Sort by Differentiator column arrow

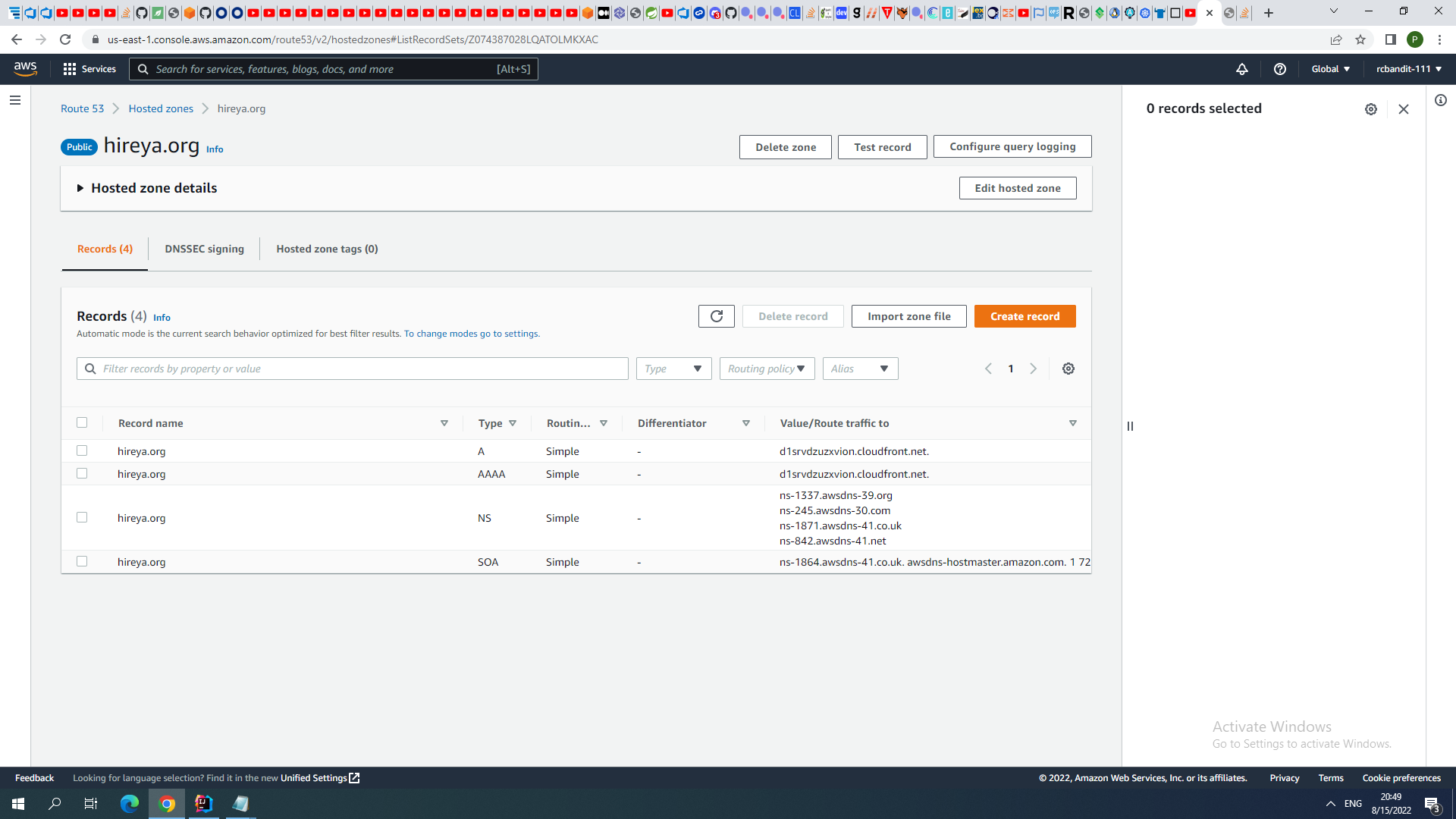746,423
